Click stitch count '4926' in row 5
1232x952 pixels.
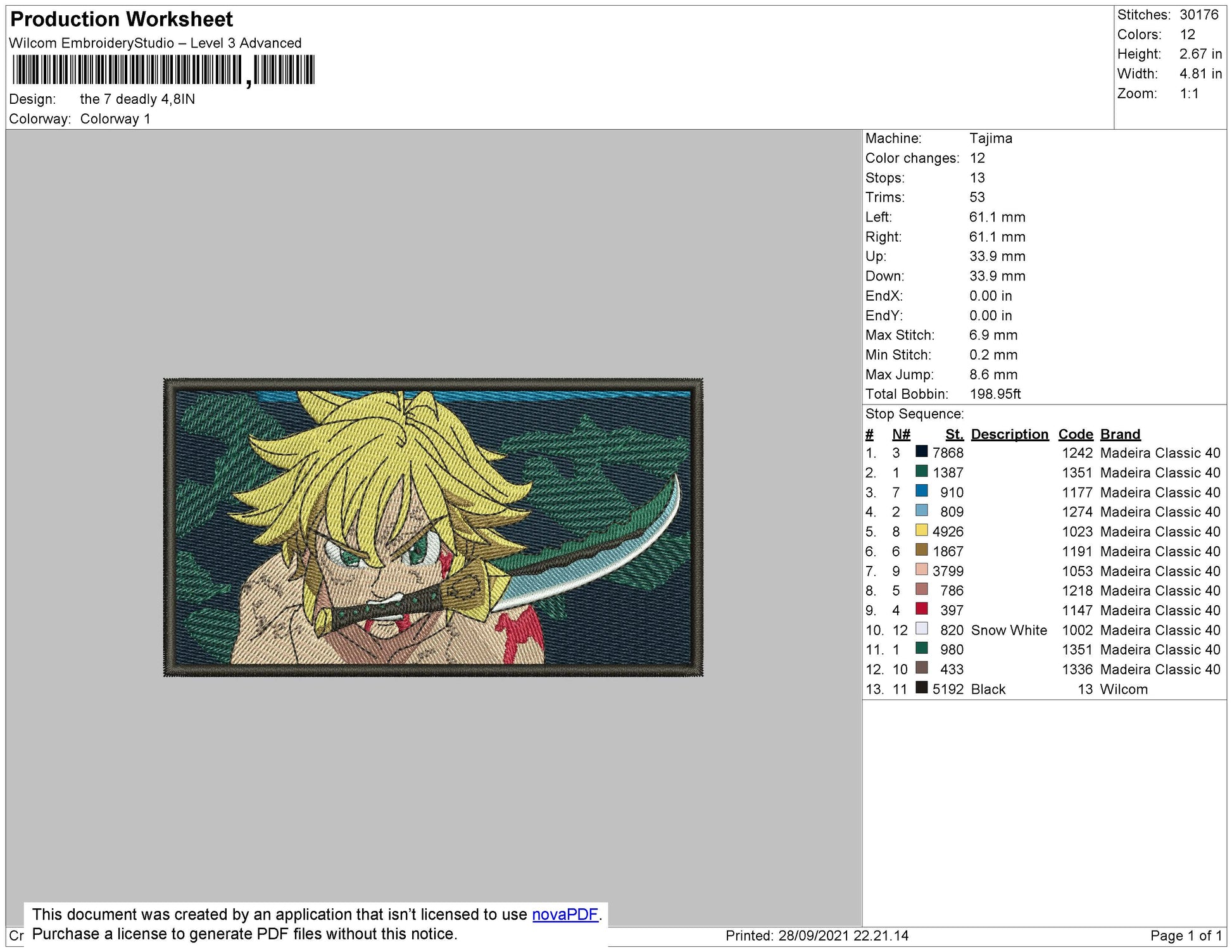(948, 532)
